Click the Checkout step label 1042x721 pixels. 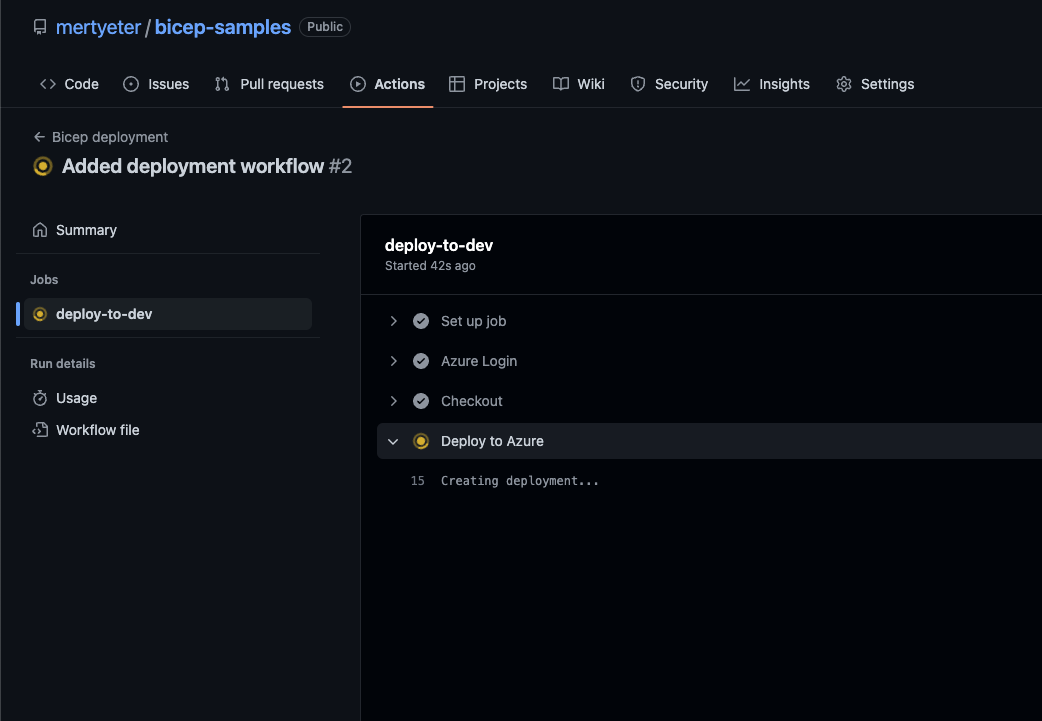coord(471,401)
